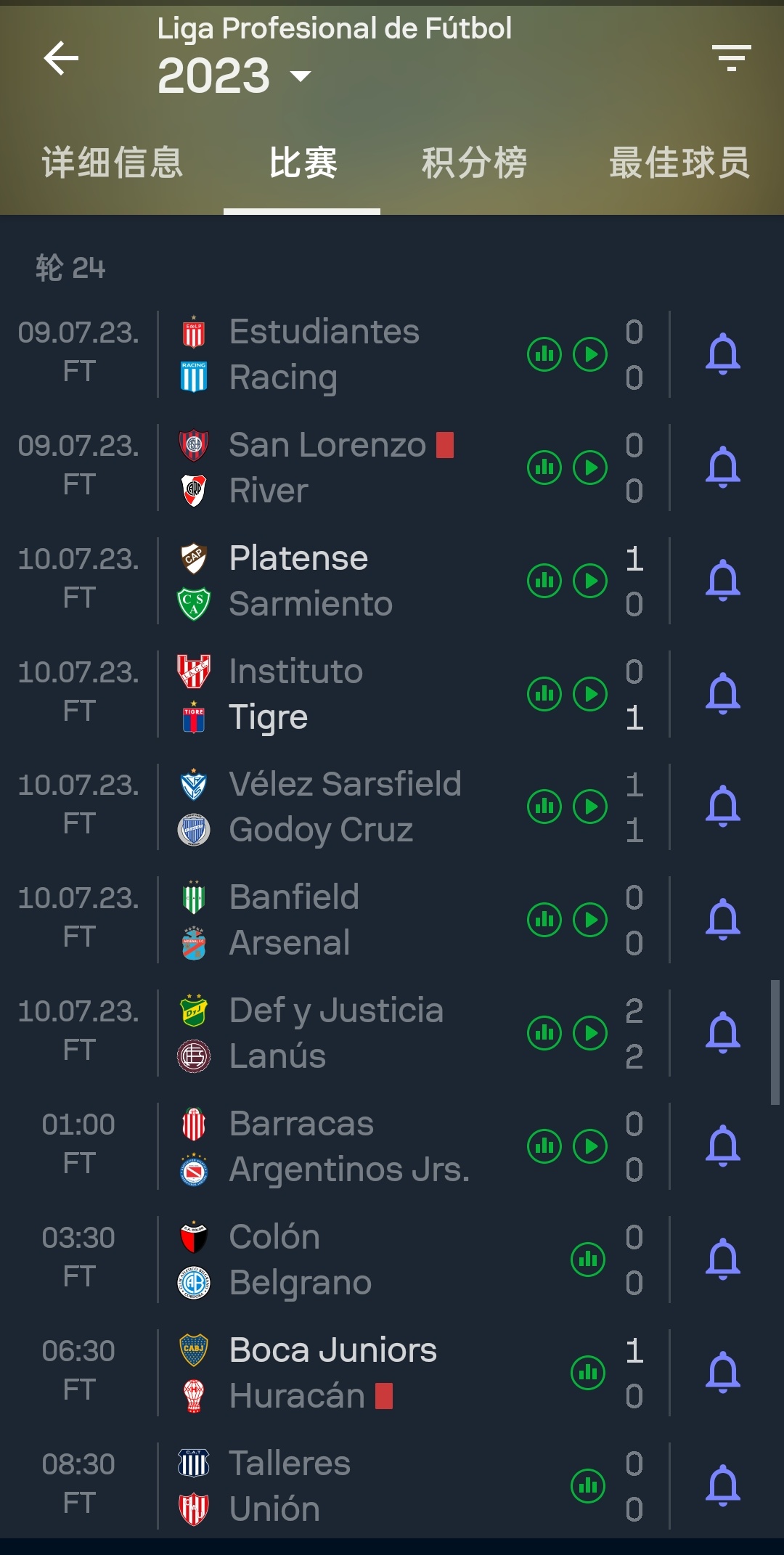Switch to the 积分榜 tab
This screenshot has width=784, height=1555.
[x=475, y=163]
